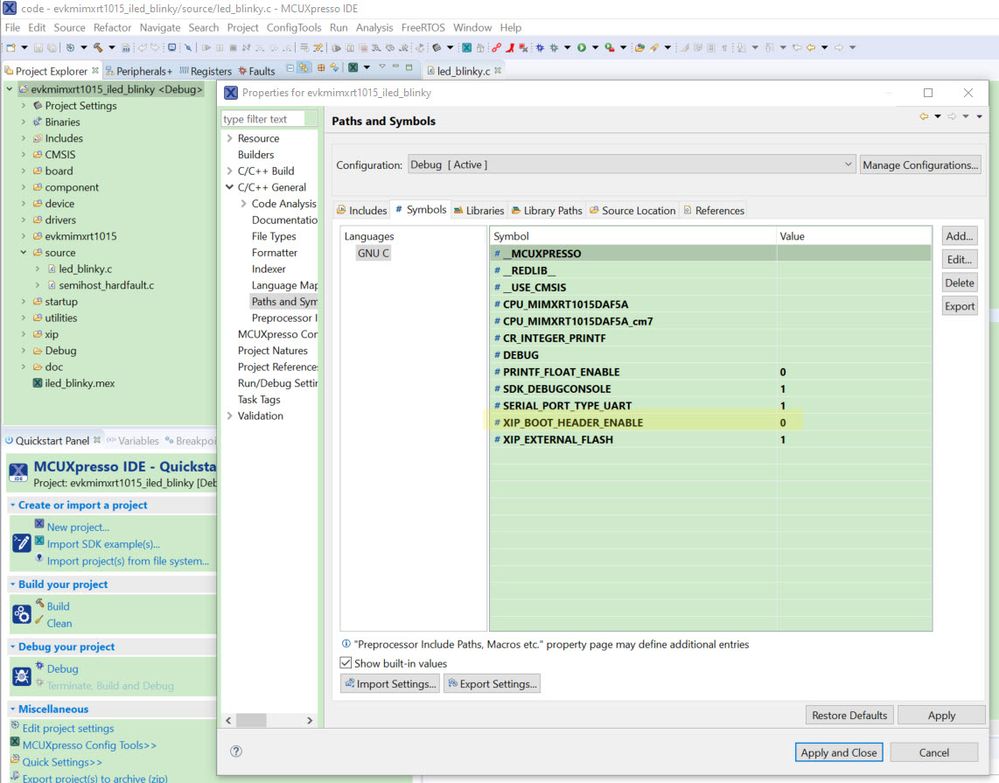Click the Apply and Close button
Screen dimensions: 999x783
pos(838,752)
